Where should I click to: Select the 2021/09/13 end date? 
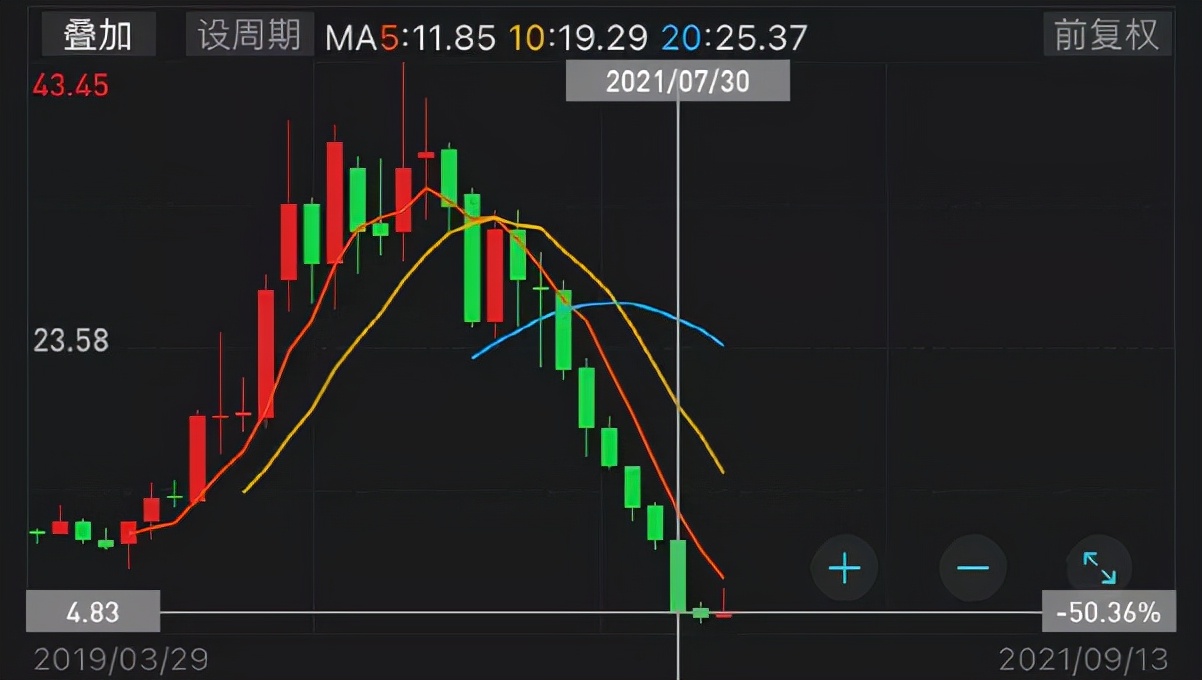click(1083, 659)
